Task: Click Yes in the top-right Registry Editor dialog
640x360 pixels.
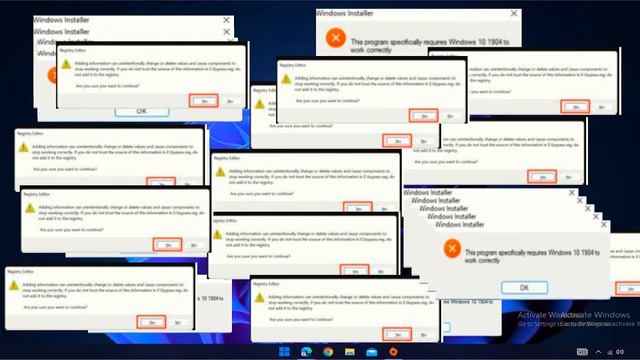Action: click(x=575, y=107)
